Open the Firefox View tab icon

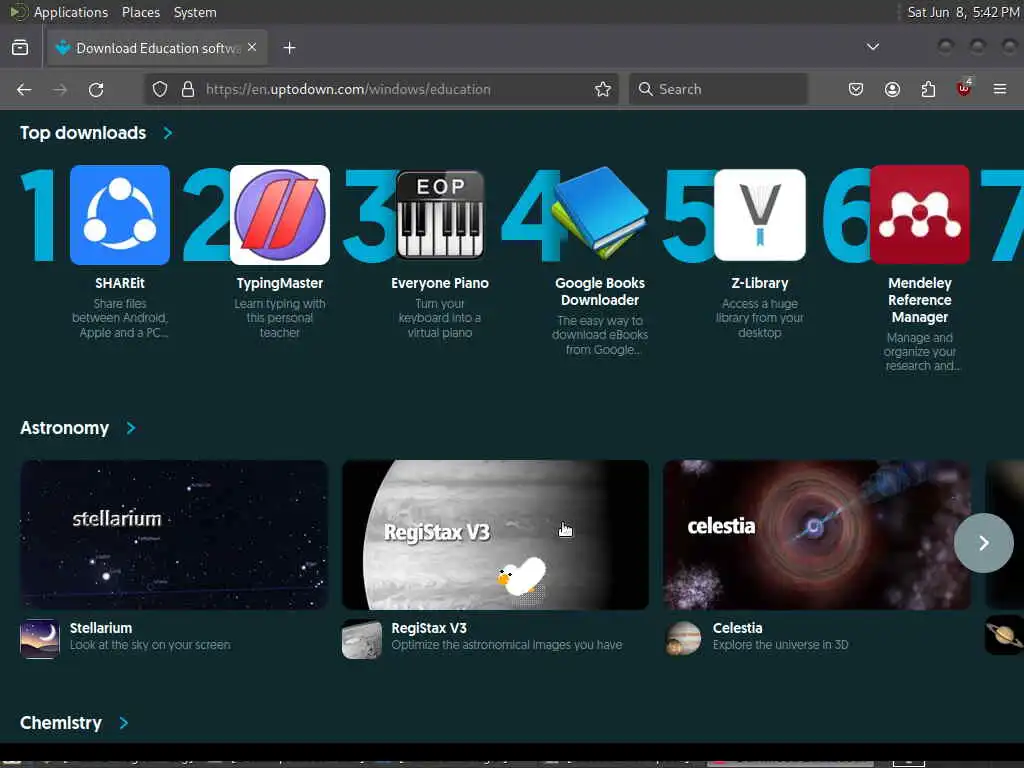[x=20, y=48]
